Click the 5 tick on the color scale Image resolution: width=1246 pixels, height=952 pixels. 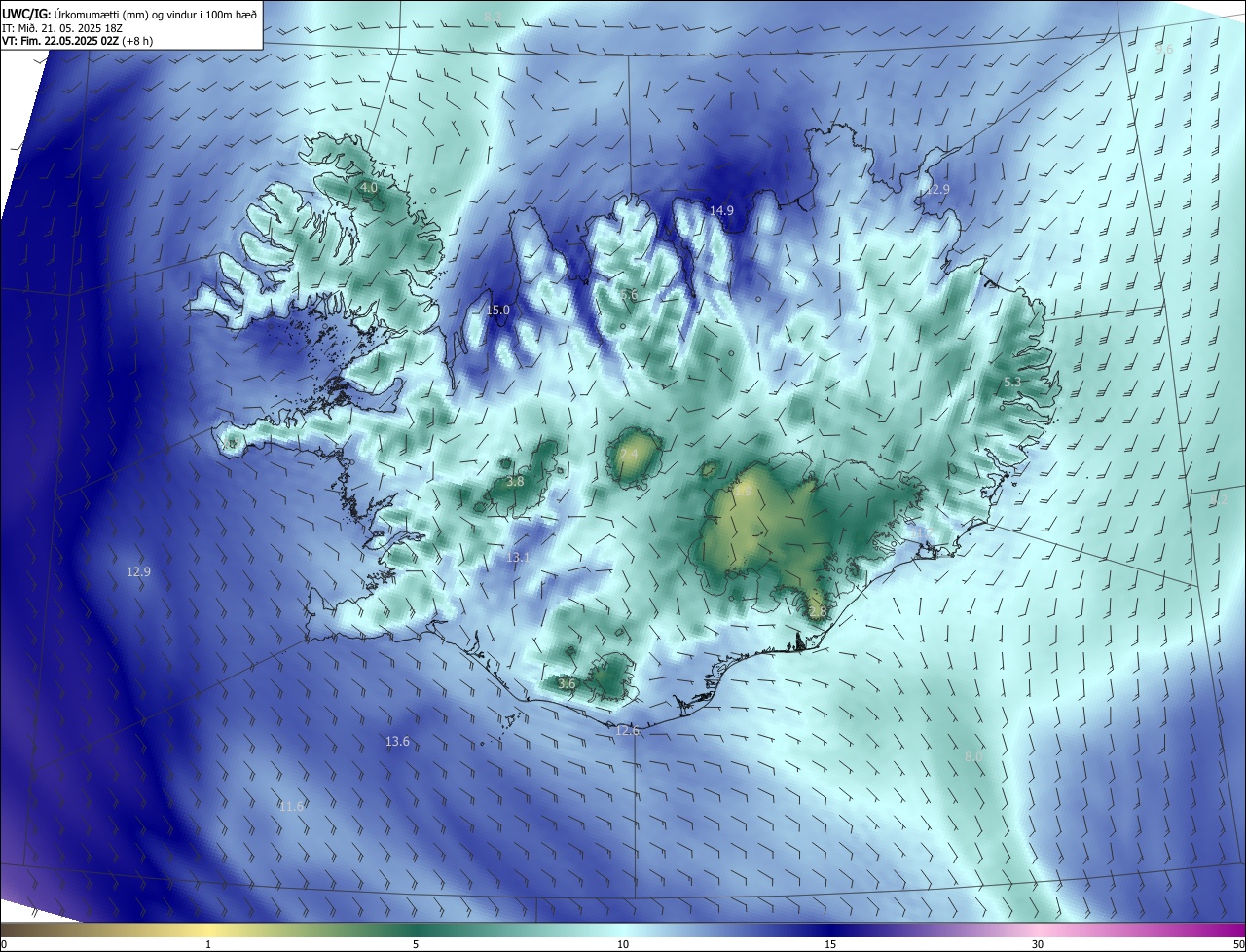416,944
